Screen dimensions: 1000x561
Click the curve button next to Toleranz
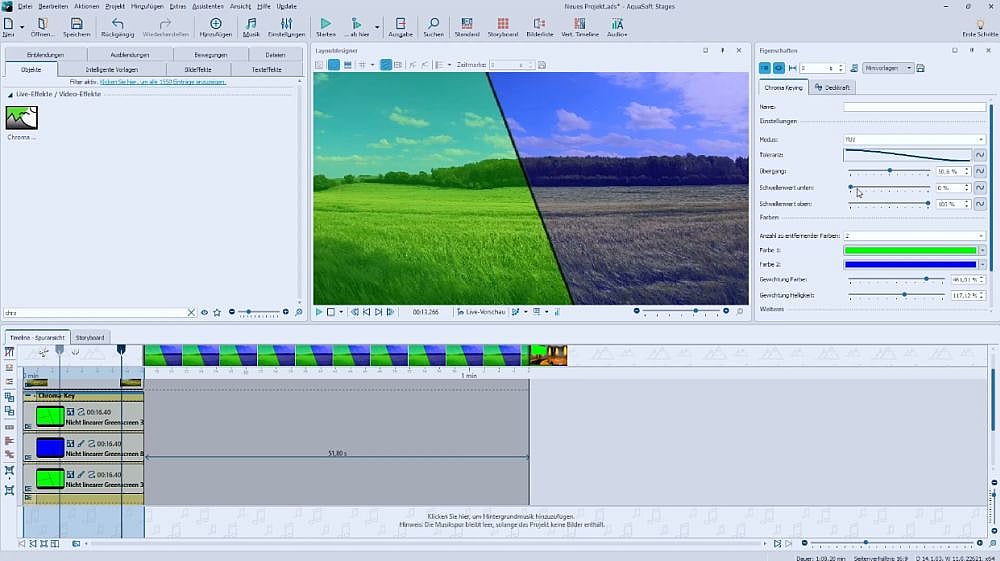980,155
